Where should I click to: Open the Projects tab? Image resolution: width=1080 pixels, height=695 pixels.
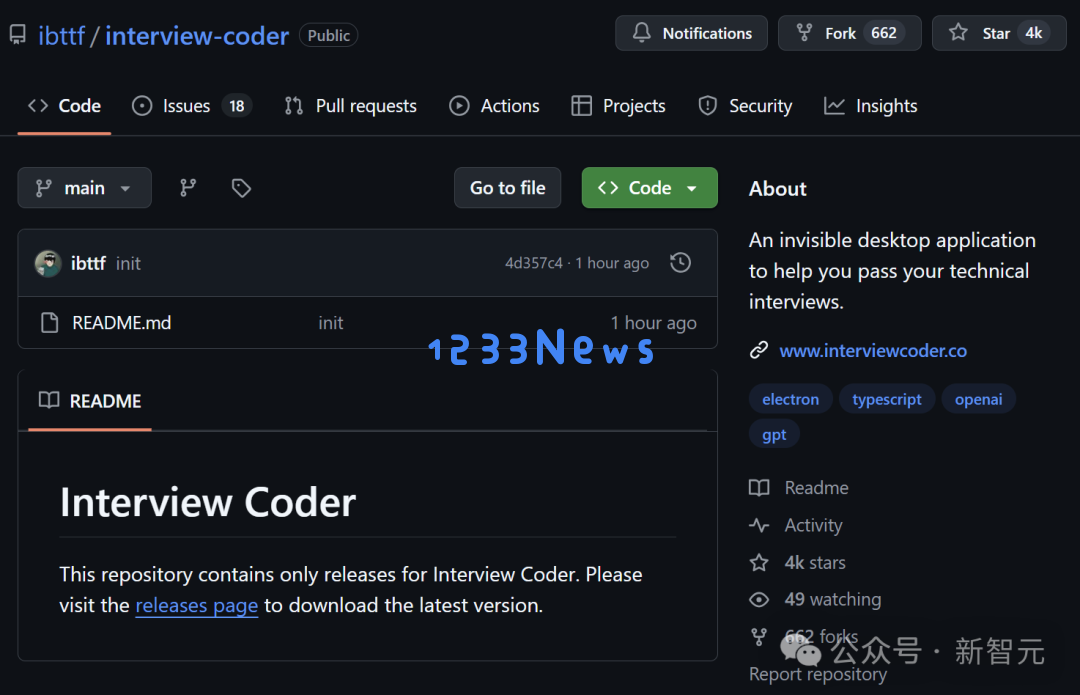point(619,106)
